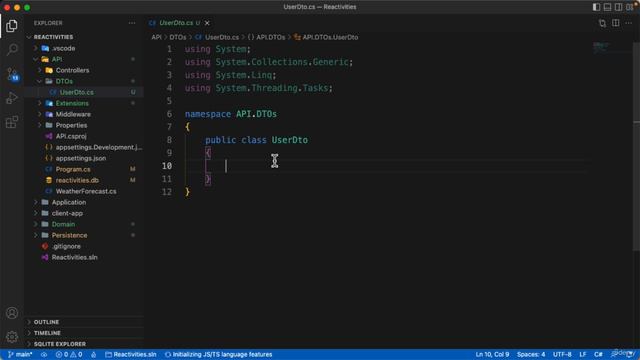Click the publish to cloud status icon
This screenshot has height=360, width=640.
[44, 355]
